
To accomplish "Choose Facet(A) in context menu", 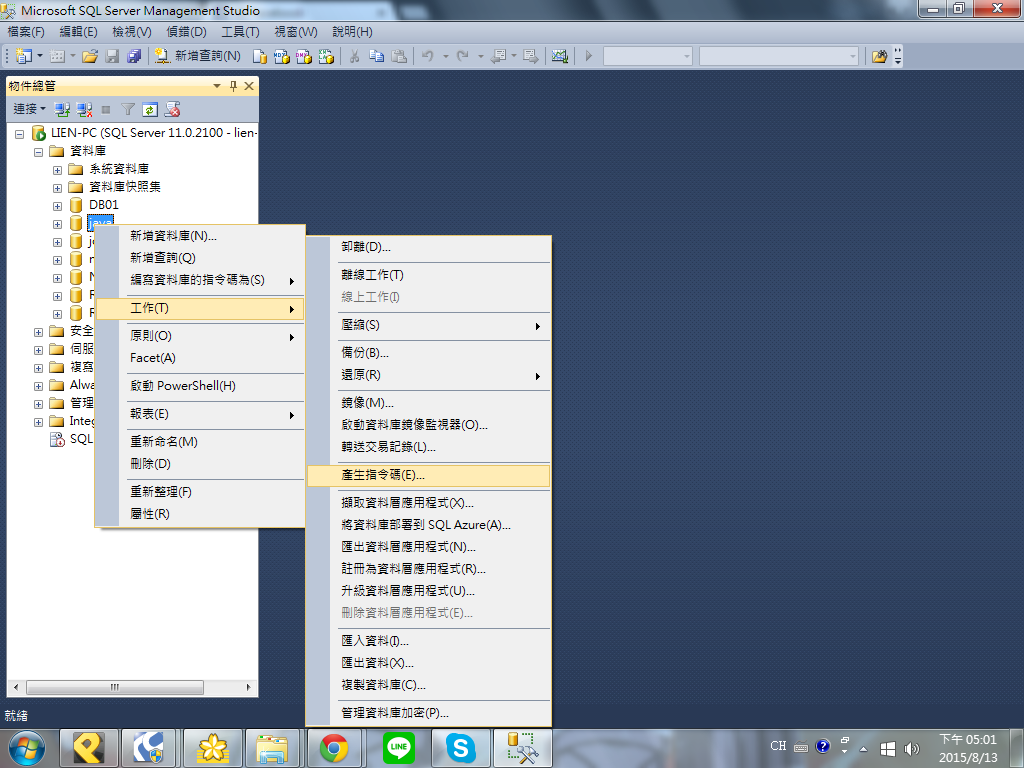I will [x=200, y=358].
